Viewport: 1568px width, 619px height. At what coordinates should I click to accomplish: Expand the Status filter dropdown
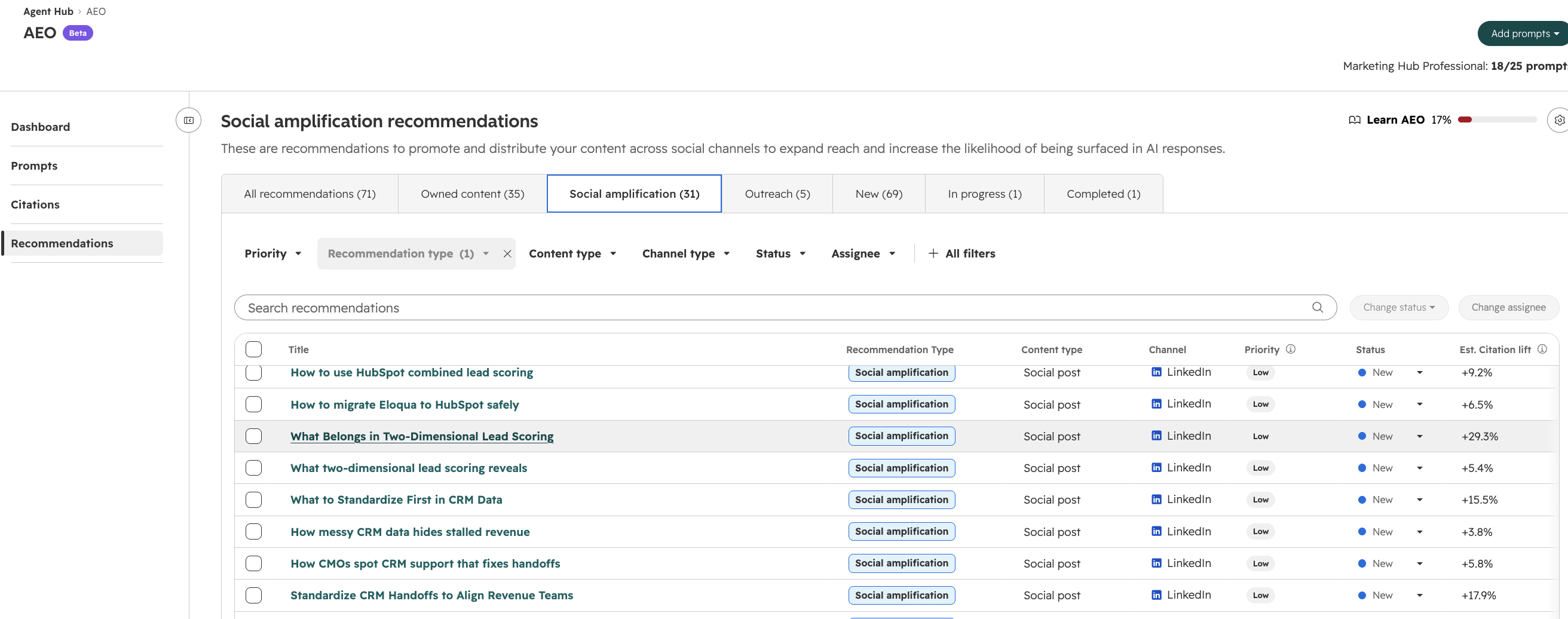[x=780, y=254]
